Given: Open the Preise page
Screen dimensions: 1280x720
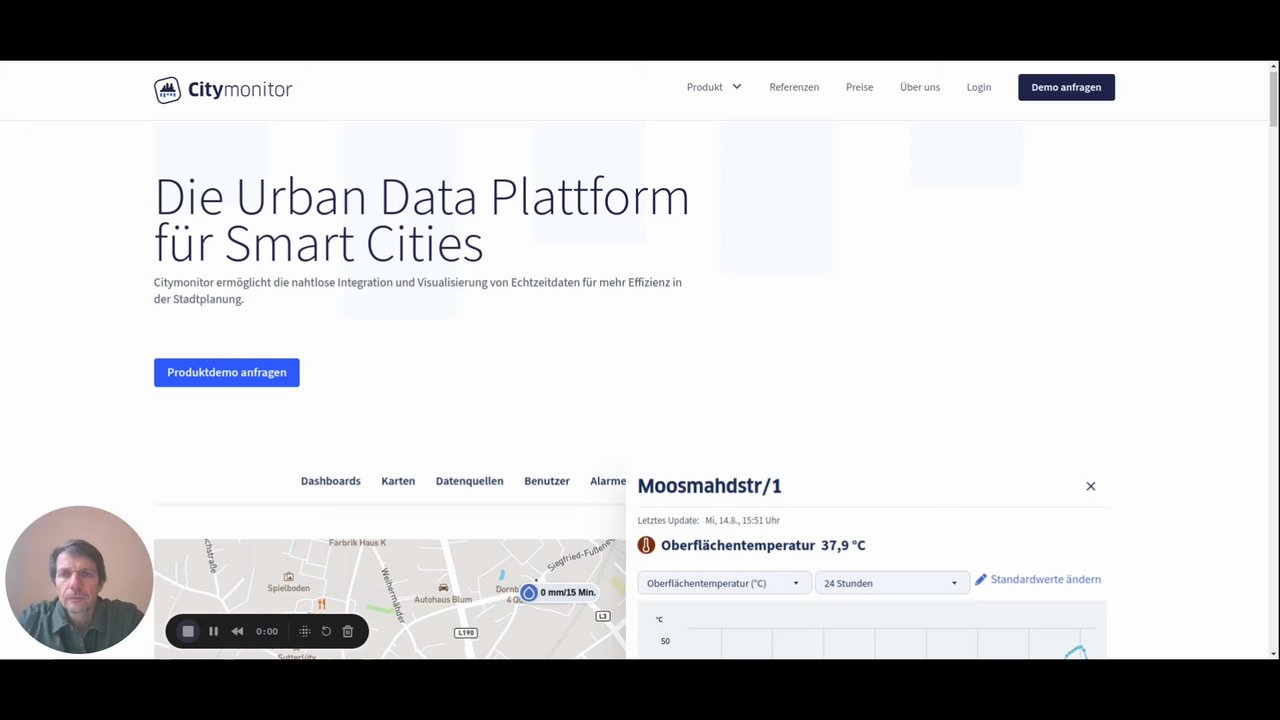Looking at the screenshot, I should point(859,87).
